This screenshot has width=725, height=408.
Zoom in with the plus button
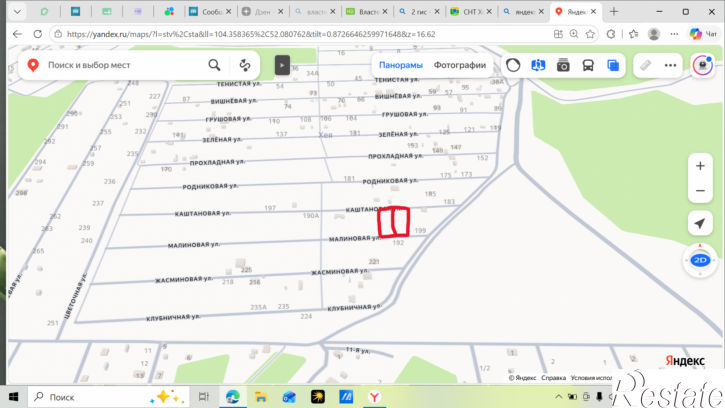click(x=700, y=166)
